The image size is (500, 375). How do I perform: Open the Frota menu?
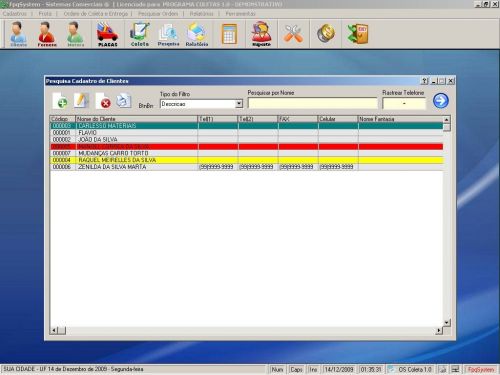click(45, 14)
